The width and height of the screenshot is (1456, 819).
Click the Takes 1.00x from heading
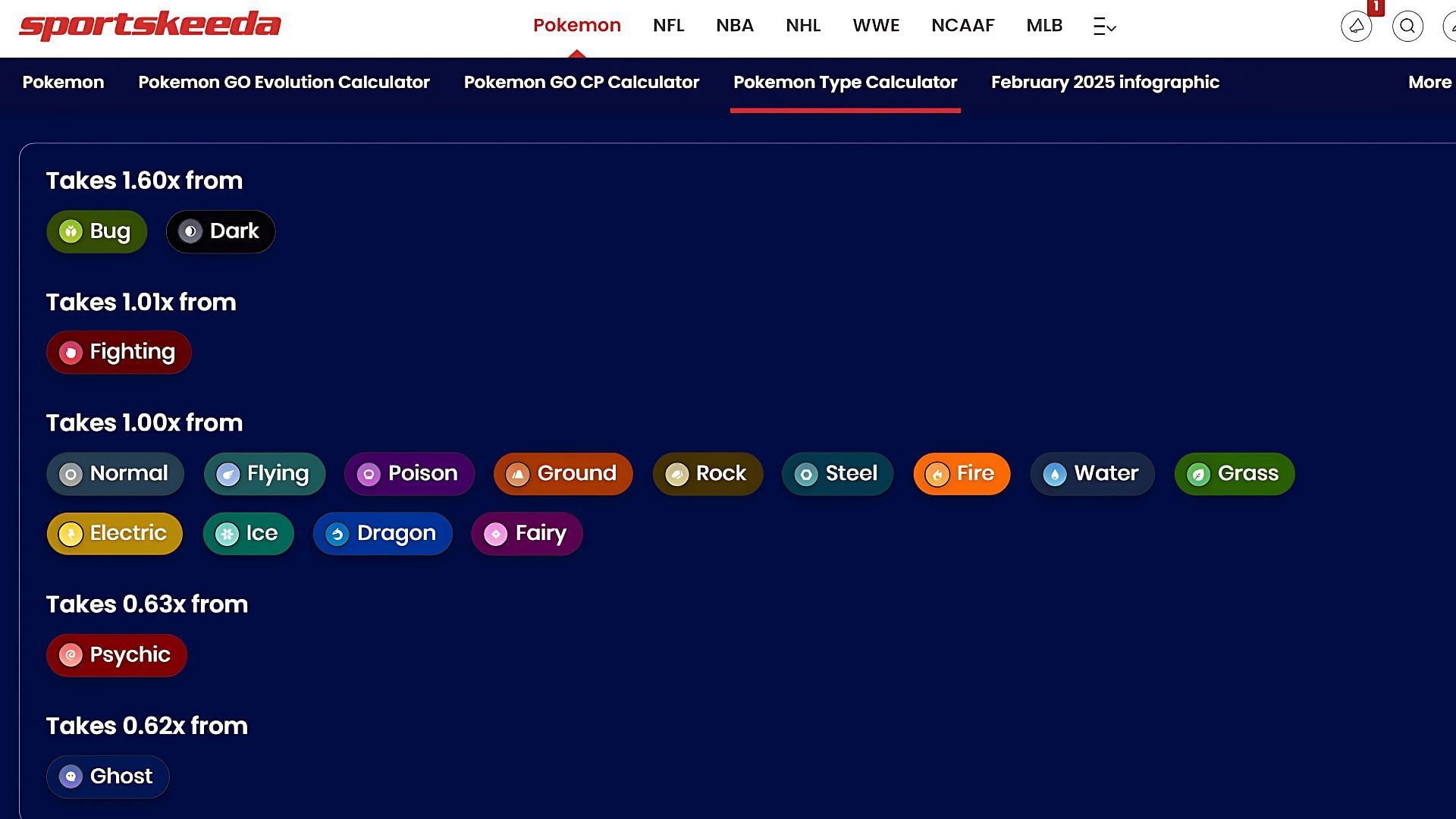pos(144,423)
